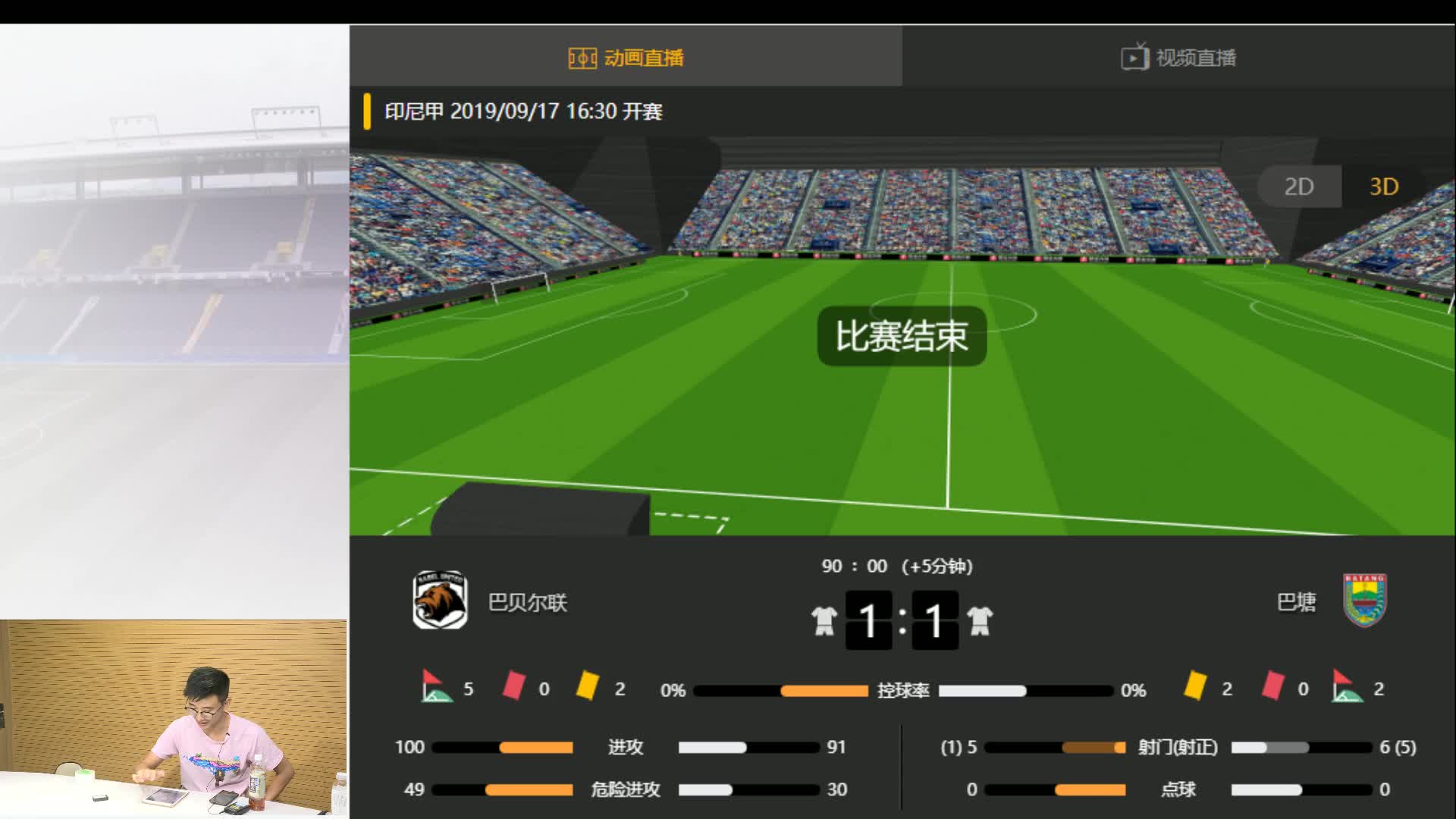Switch to 动画直播 animation tab
Image resolution: width=1456 pixels, height=819 pixels.
pyautogui.click(x=626, y=58)
